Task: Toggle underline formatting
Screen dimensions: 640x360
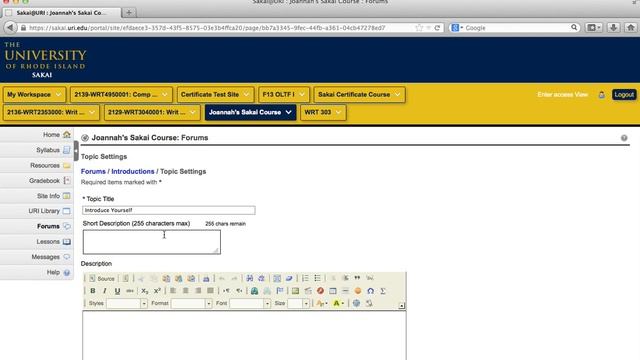Action: click(117, 291)
